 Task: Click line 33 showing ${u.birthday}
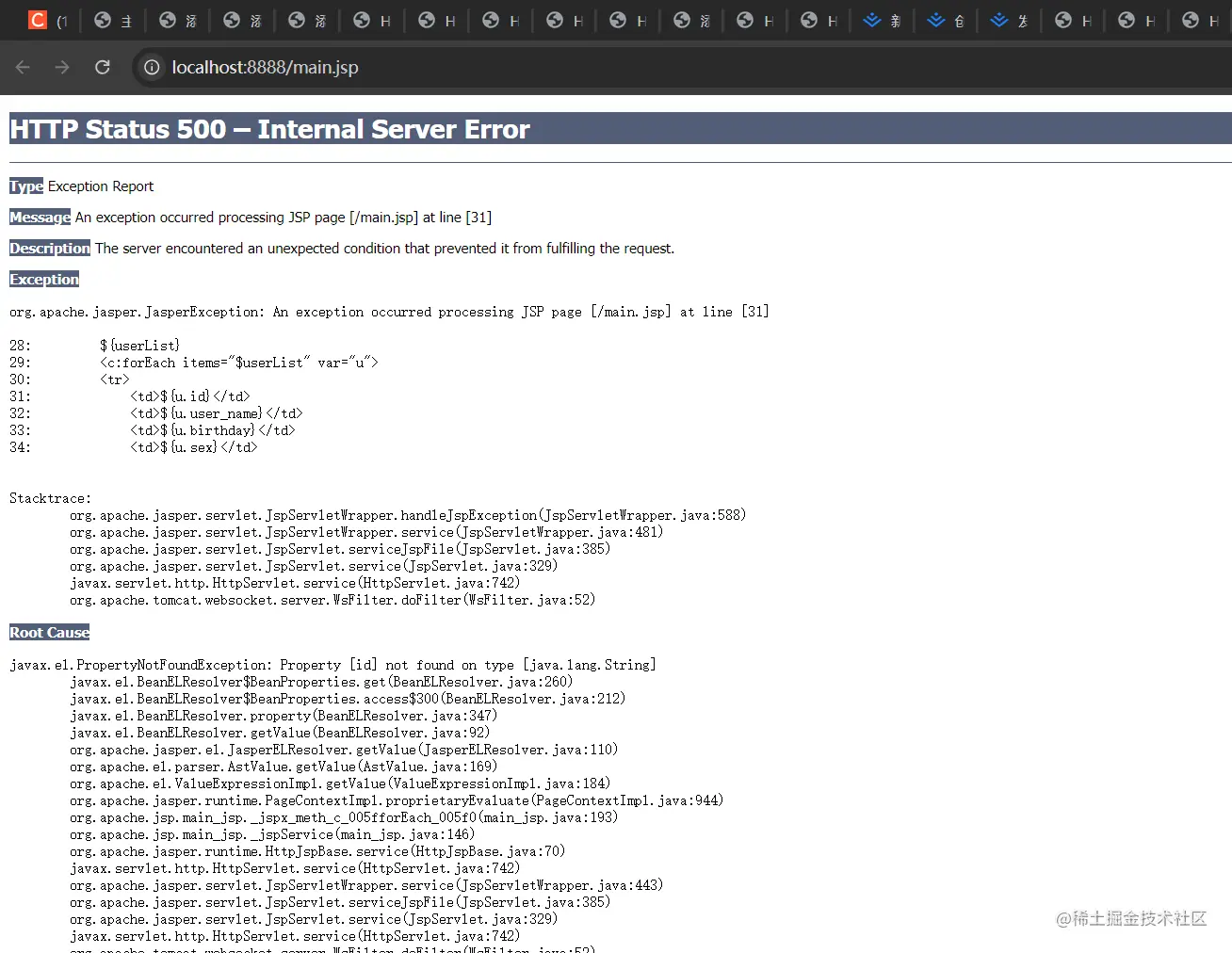click(x=152, y=430)
